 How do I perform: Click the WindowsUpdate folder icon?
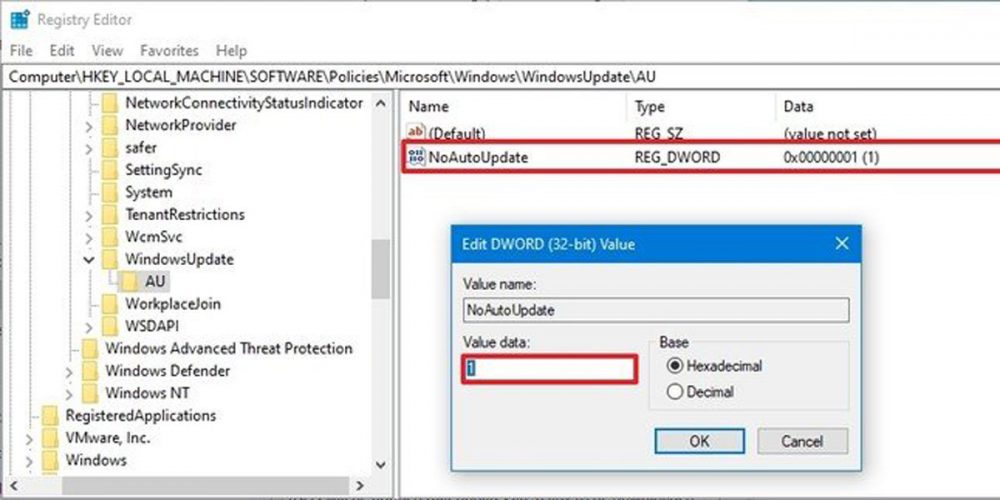click(111, 259)
